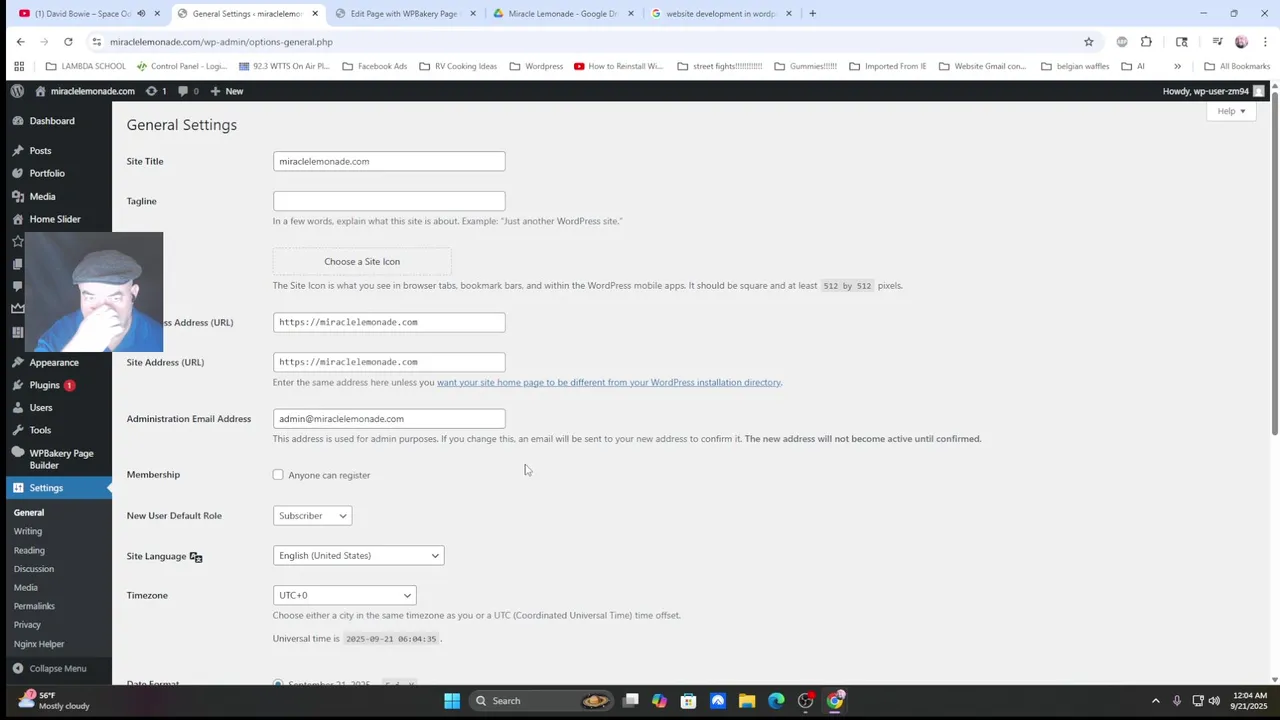Screen dimensions: 1280x720
Task: Open the Permalinks settings submenu
Action: [x=34, y=606]
